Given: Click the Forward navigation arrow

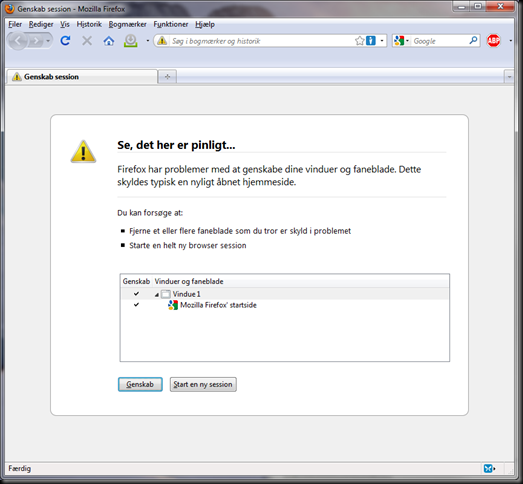Looking at the screenshot, I should tap(35, 41).
